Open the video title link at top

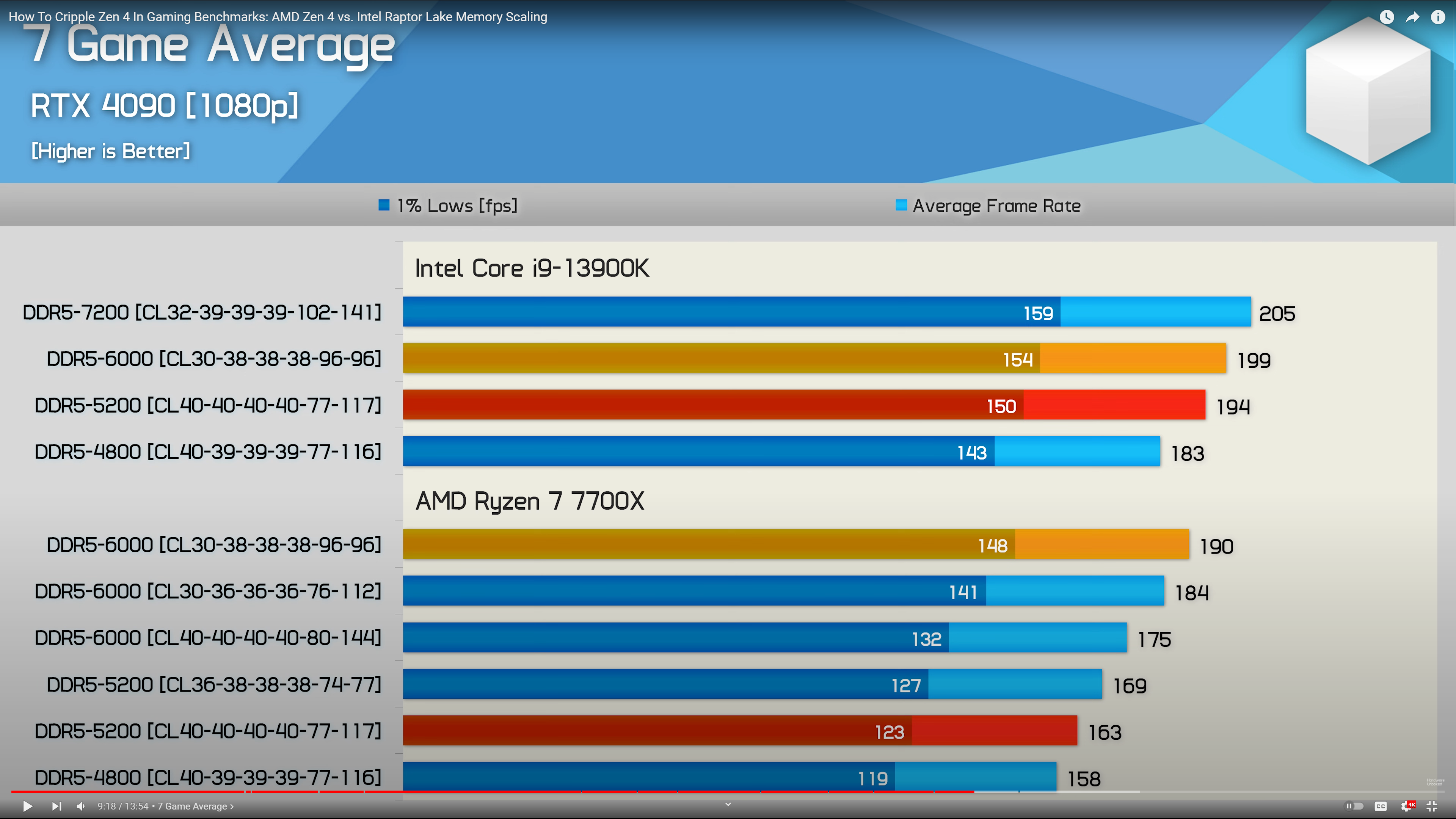tap(278, 16)
